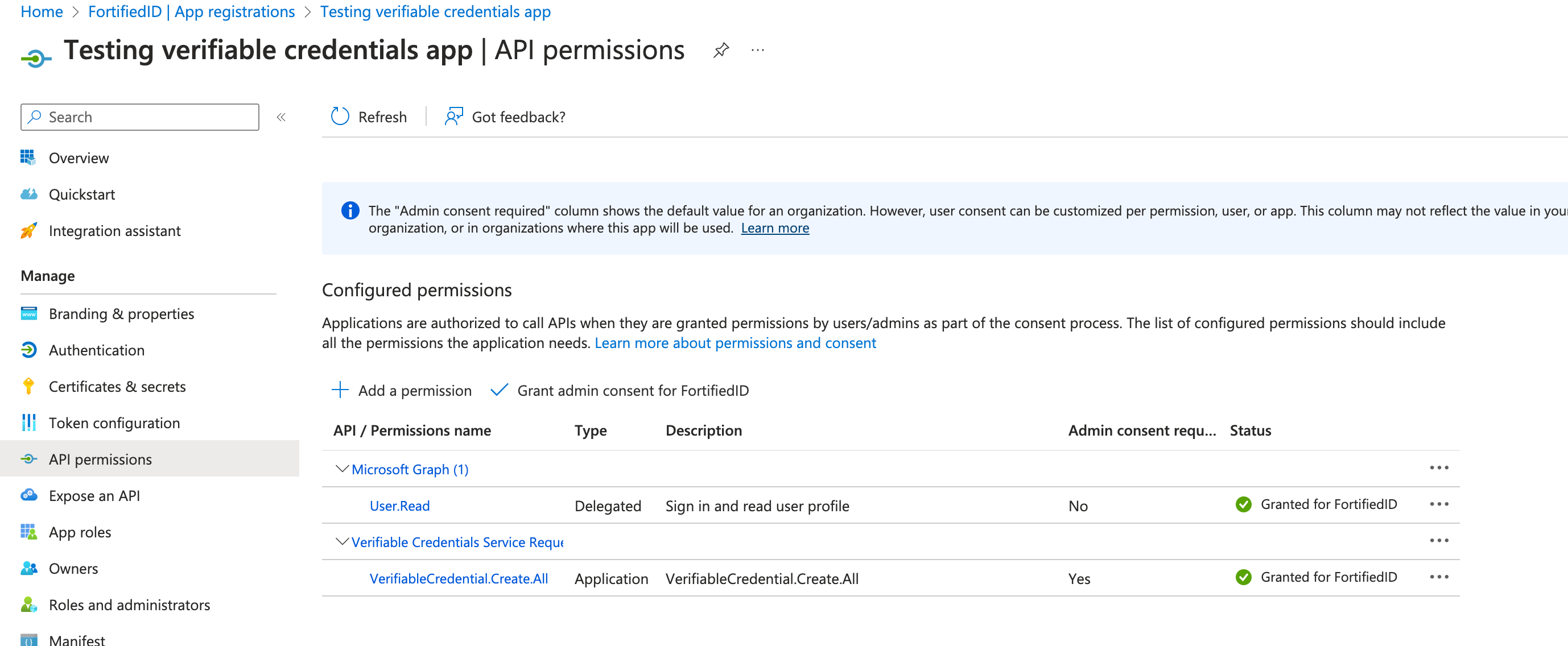
Task: Click the Admin consent required column header
Action: (x=1142, y=430)
